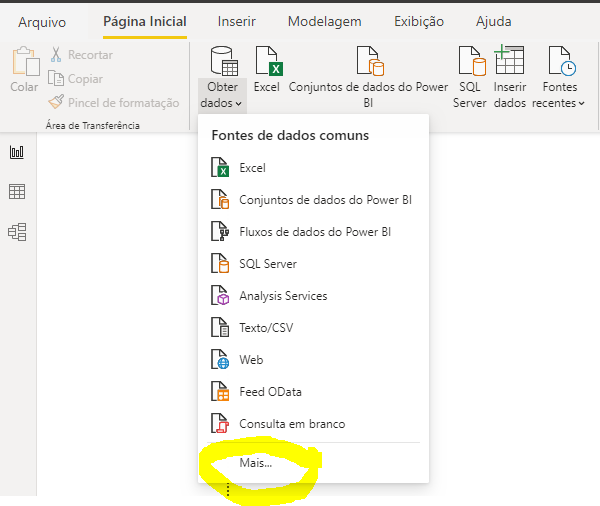Select Web data source
600x506 pixels.
[x=313, y=360]
